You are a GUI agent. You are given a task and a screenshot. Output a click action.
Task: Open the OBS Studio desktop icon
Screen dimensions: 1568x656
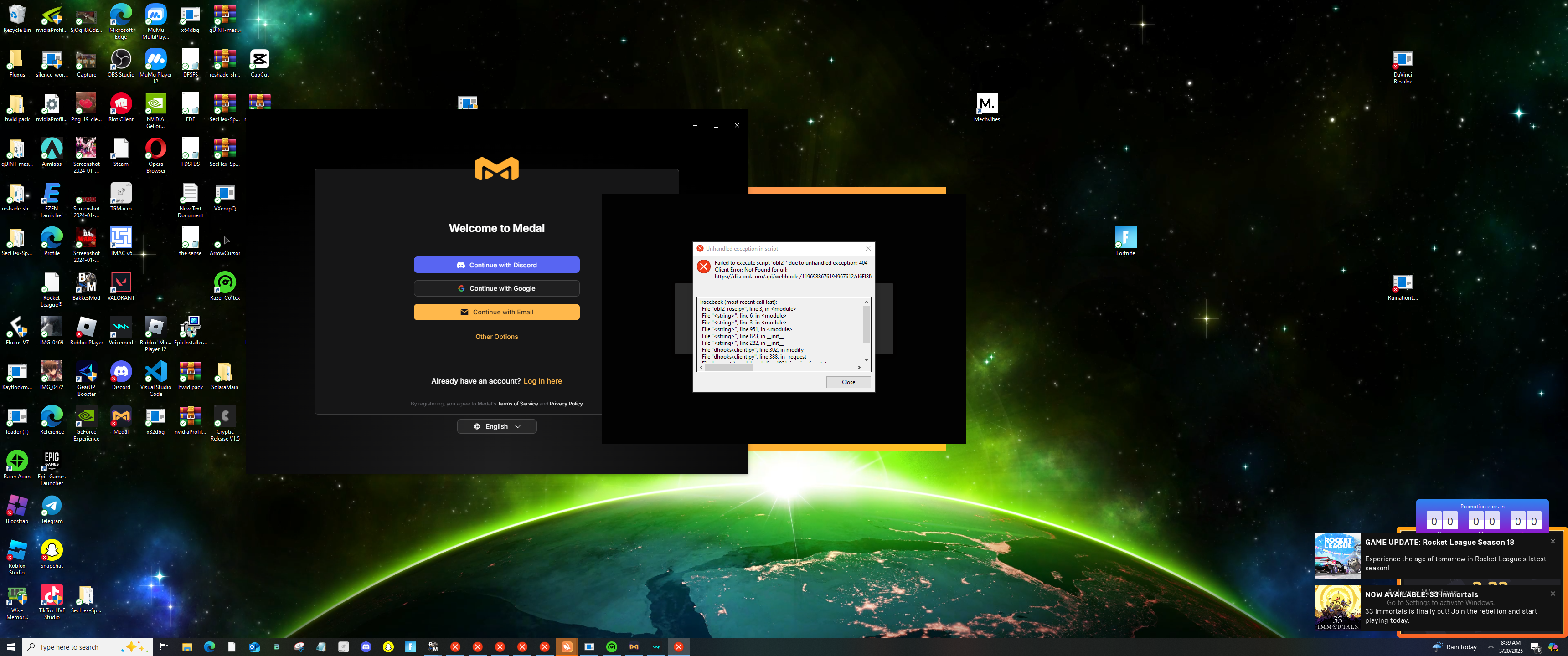[x=120, y=60]
